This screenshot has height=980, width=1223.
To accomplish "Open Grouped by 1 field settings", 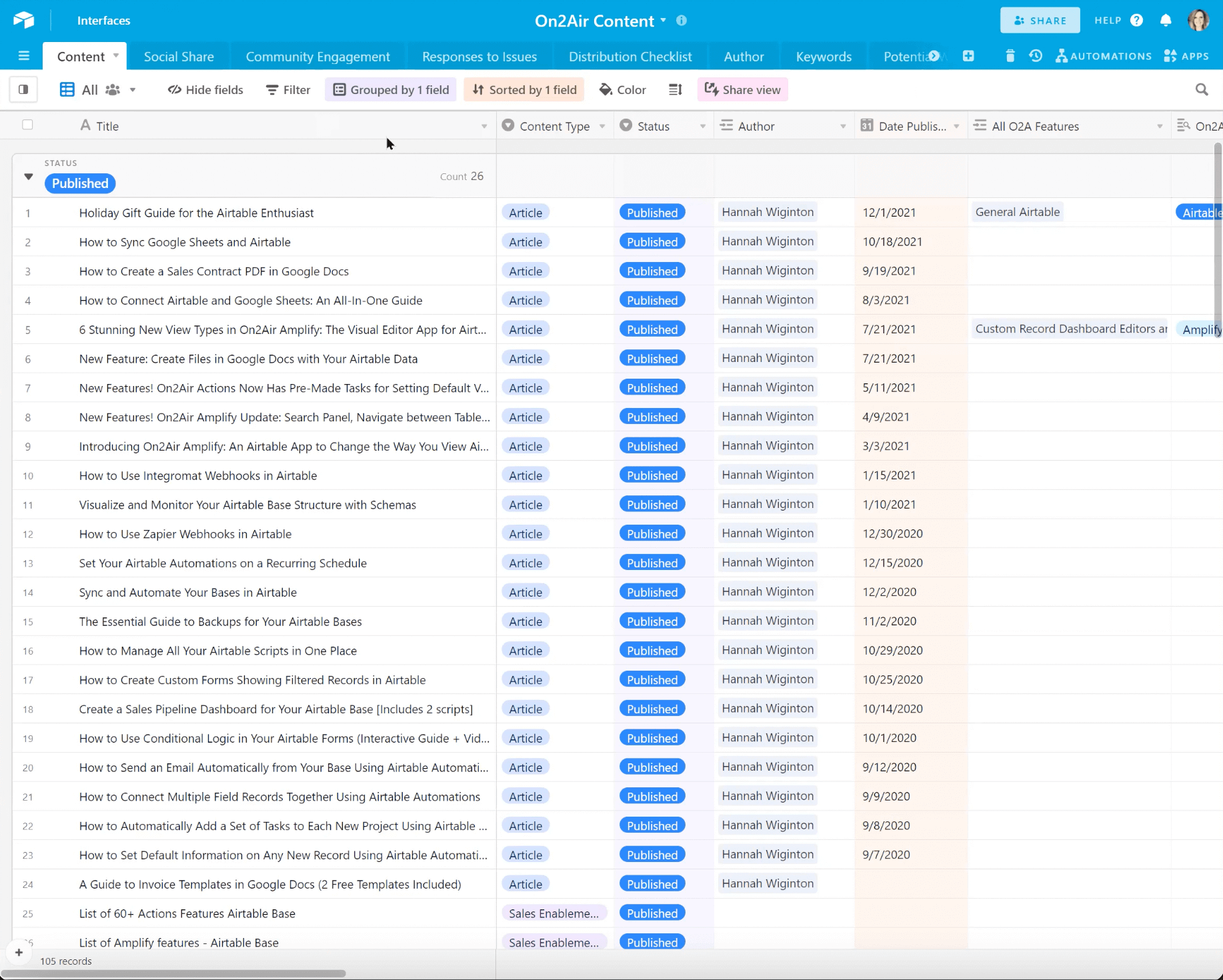I will [x=391, y=89].
